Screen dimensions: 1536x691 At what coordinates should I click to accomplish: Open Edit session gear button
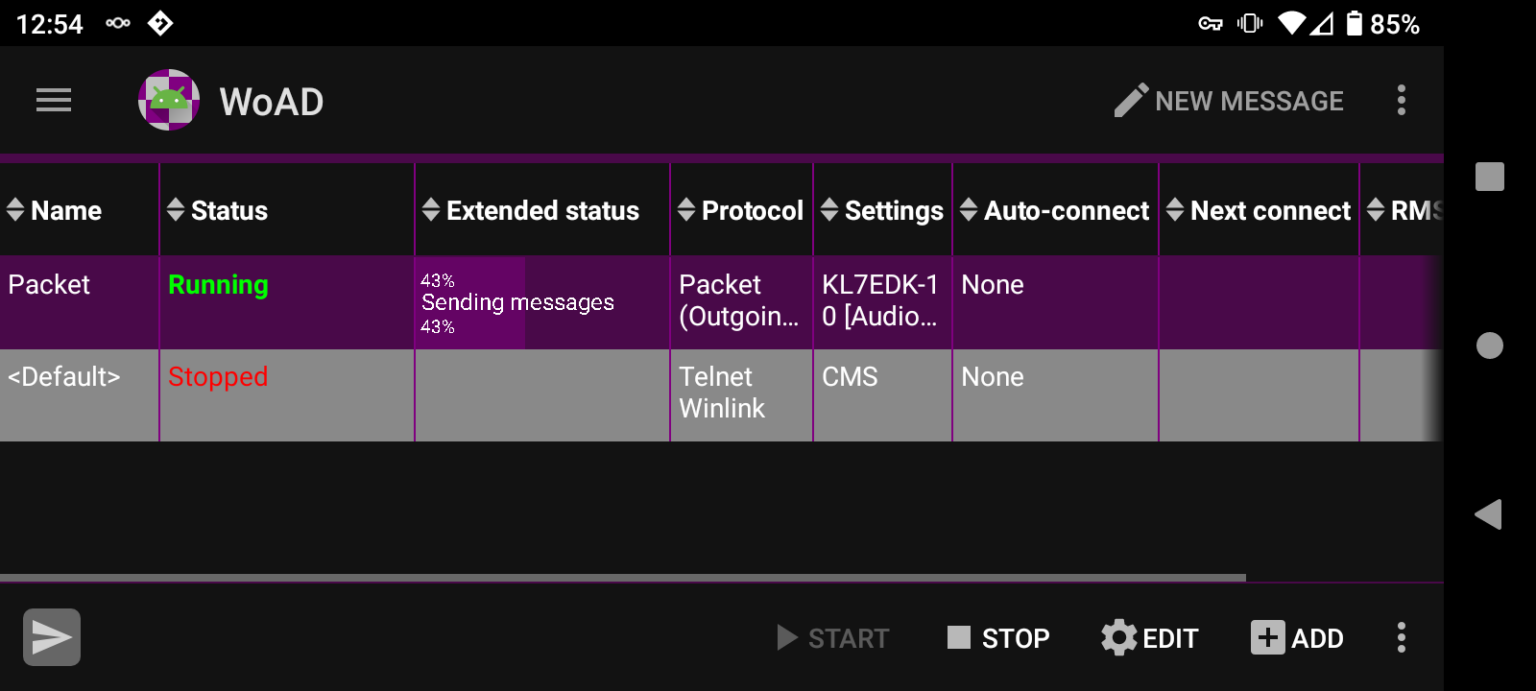click(1149, 638)
